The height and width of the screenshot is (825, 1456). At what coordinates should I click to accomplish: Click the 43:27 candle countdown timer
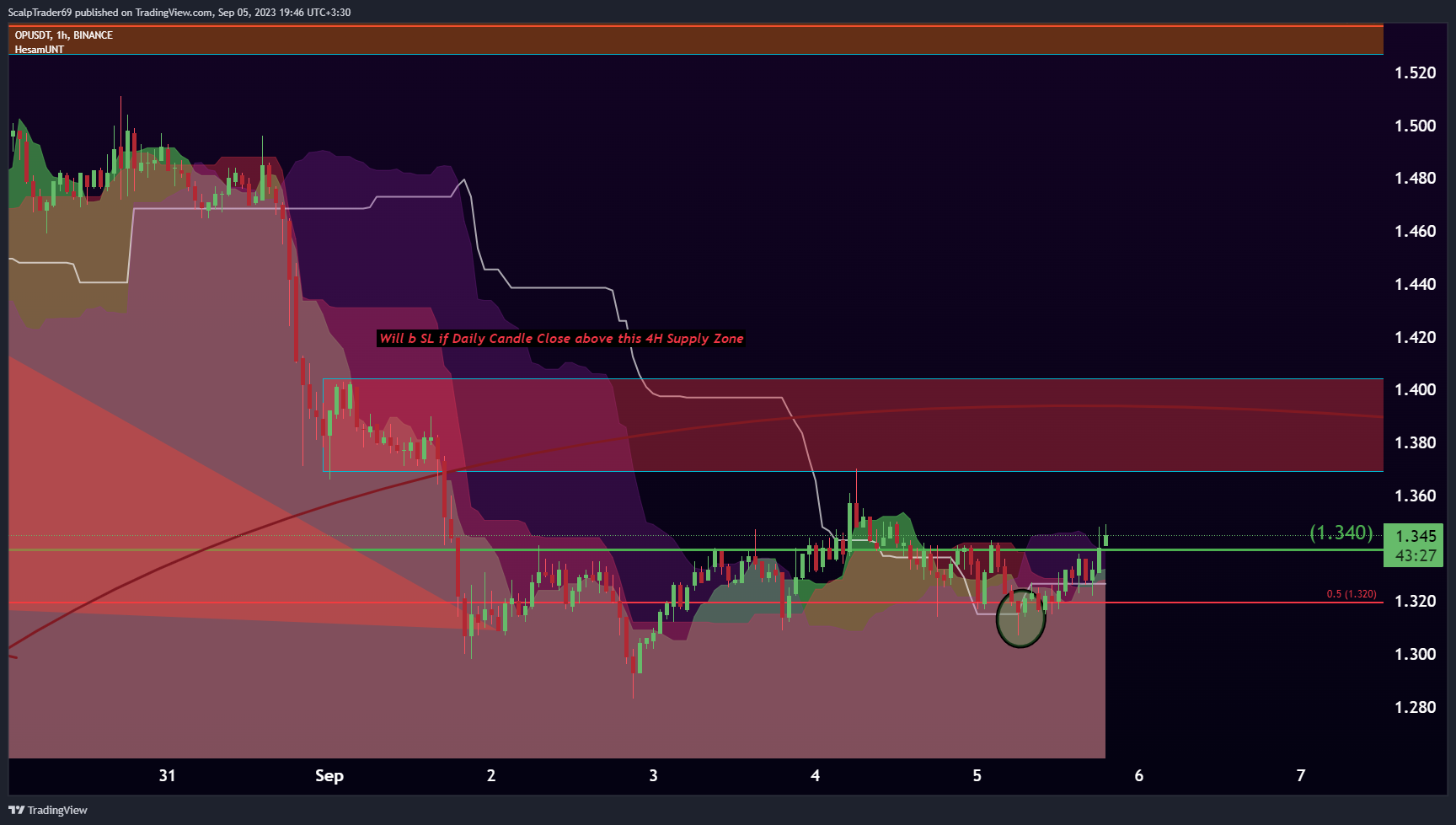[x=1416, y=556]
